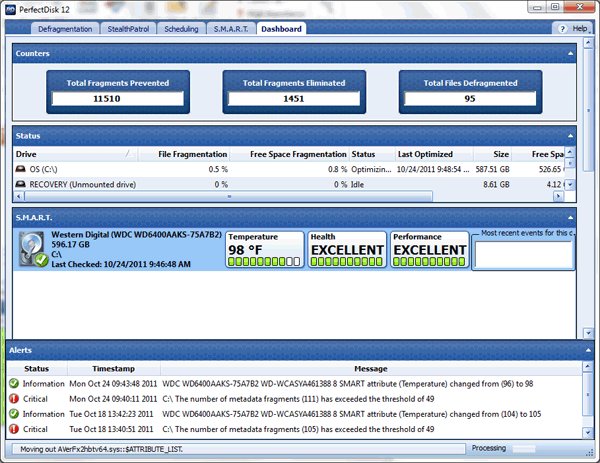Select the OS (C:\) drive row
The image size is (600, 463).
point(289,169)
